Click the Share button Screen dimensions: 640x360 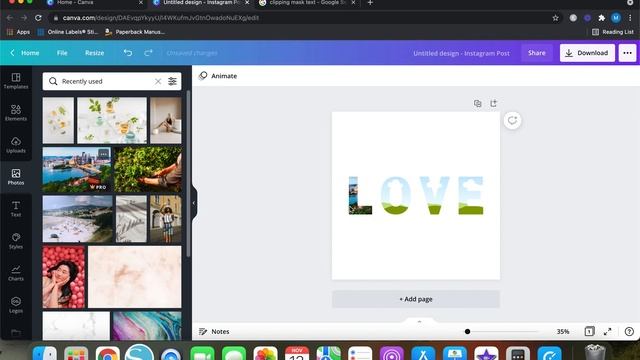pos(536,53)
